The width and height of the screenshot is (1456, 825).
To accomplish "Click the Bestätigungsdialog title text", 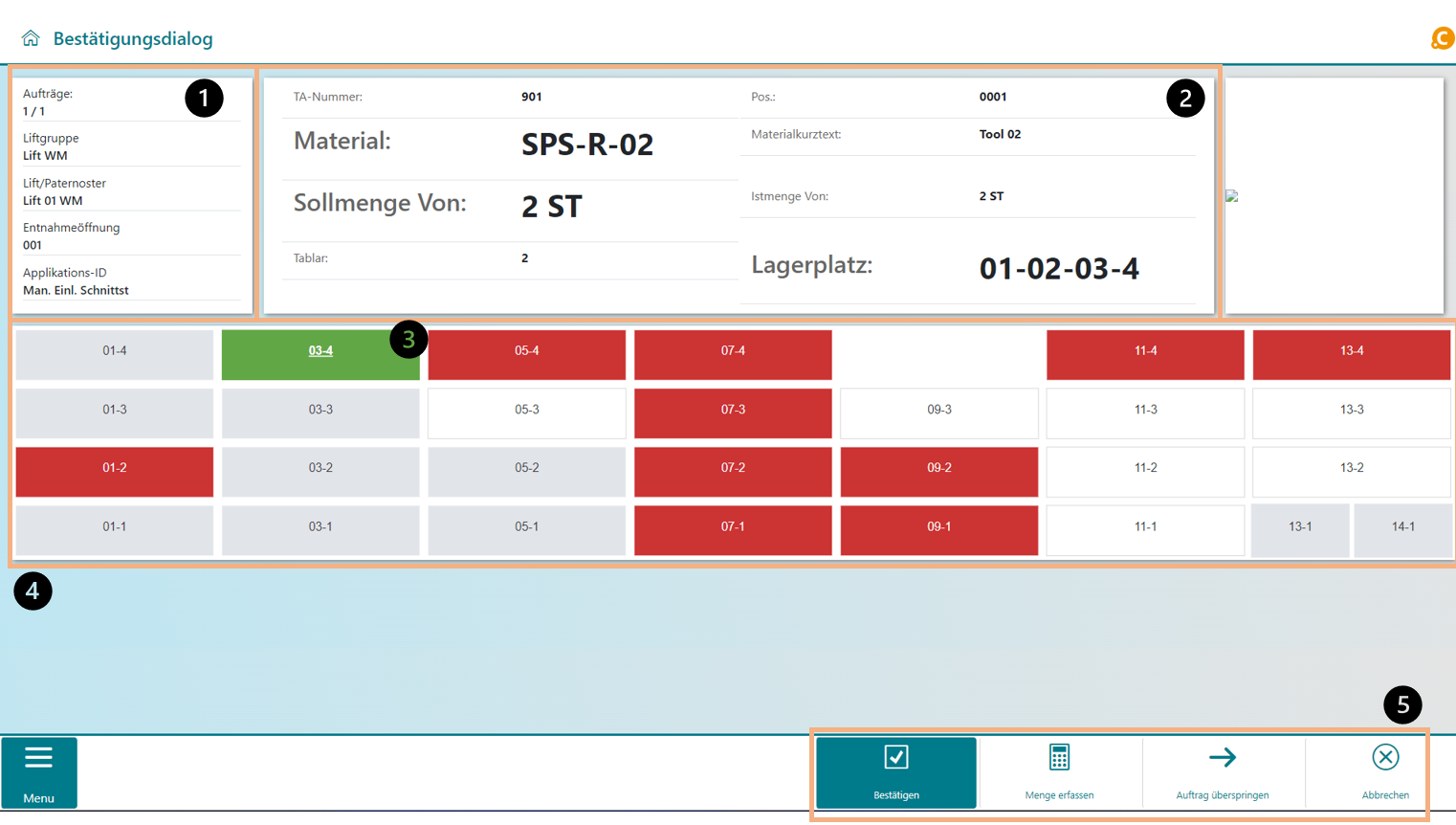I will [133, 39].
